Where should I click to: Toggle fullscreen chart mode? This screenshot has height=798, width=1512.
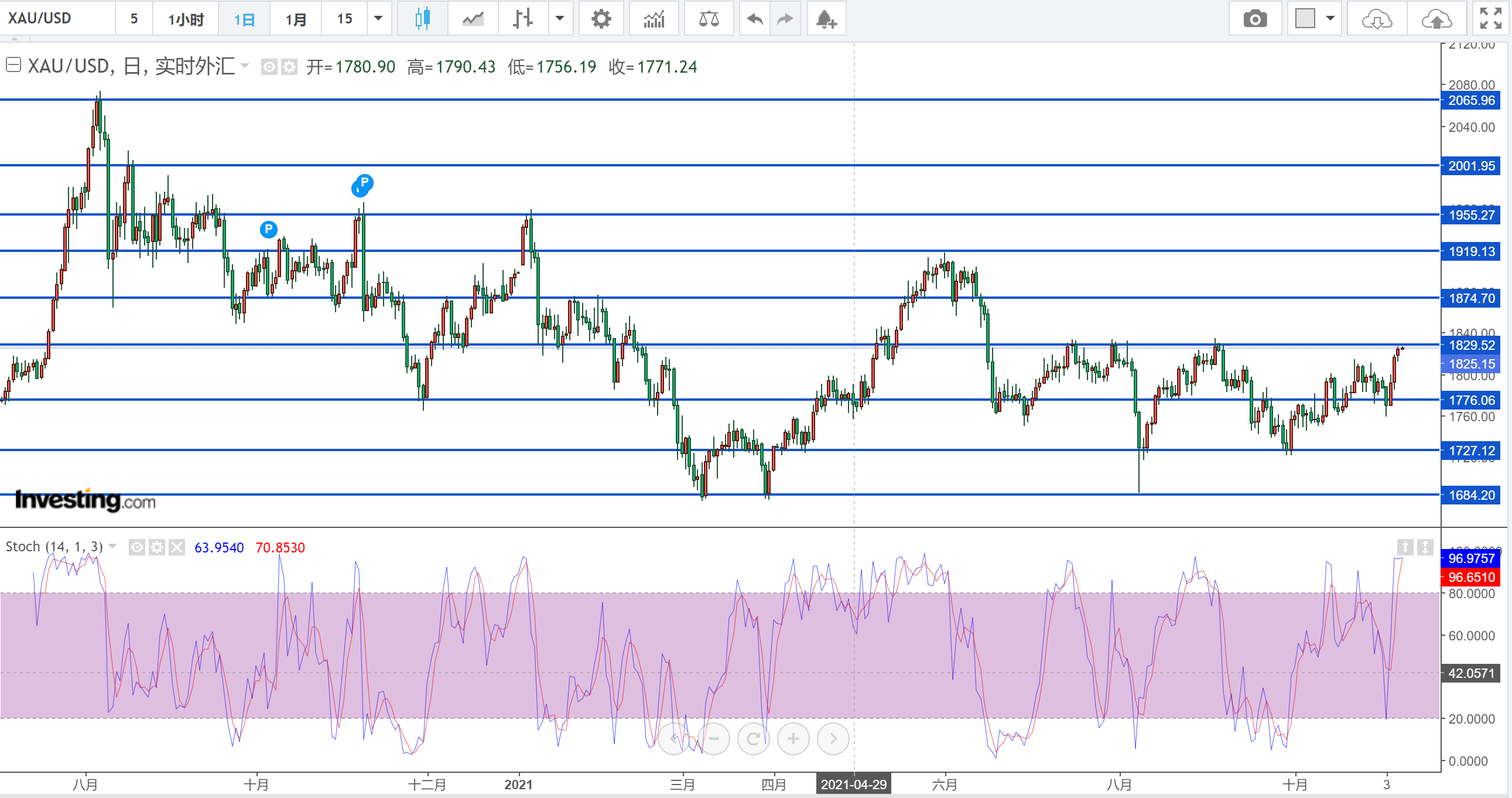tap(1490, 19)
